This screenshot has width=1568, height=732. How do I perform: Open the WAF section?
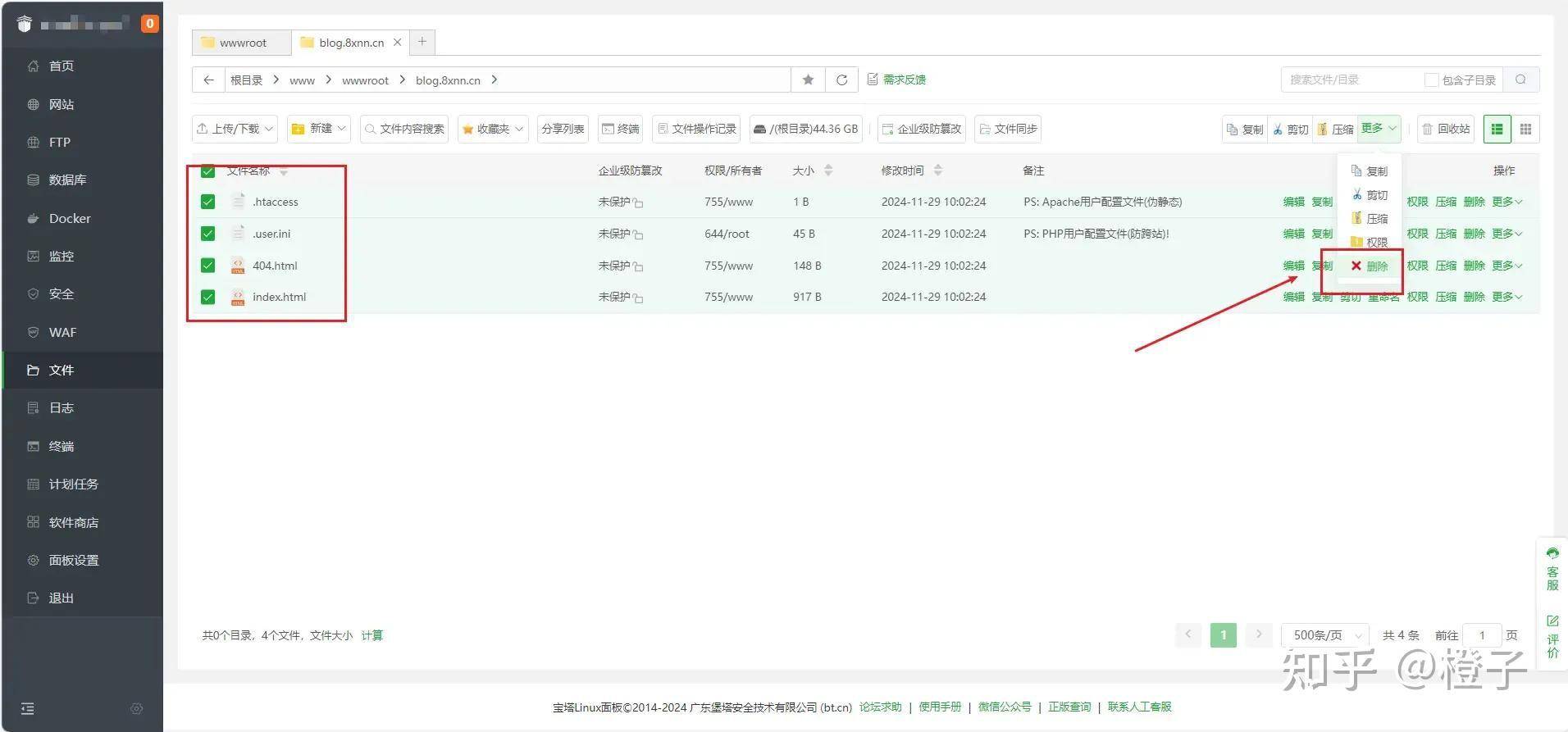[62, 332]
